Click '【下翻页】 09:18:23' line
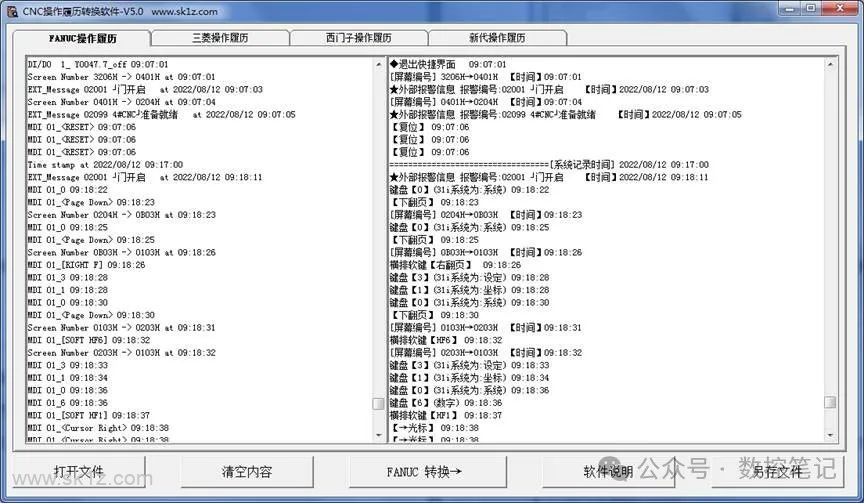The image size is (864, 503). (434, 202)
